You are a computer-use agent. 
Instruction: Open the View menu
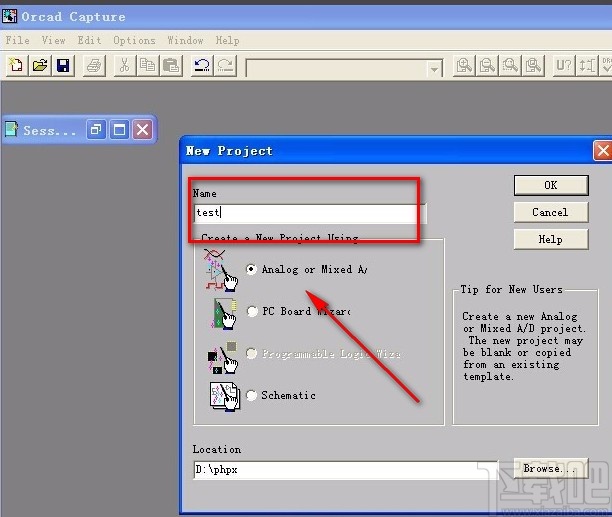pyautogui.click(x=53, y=40)
